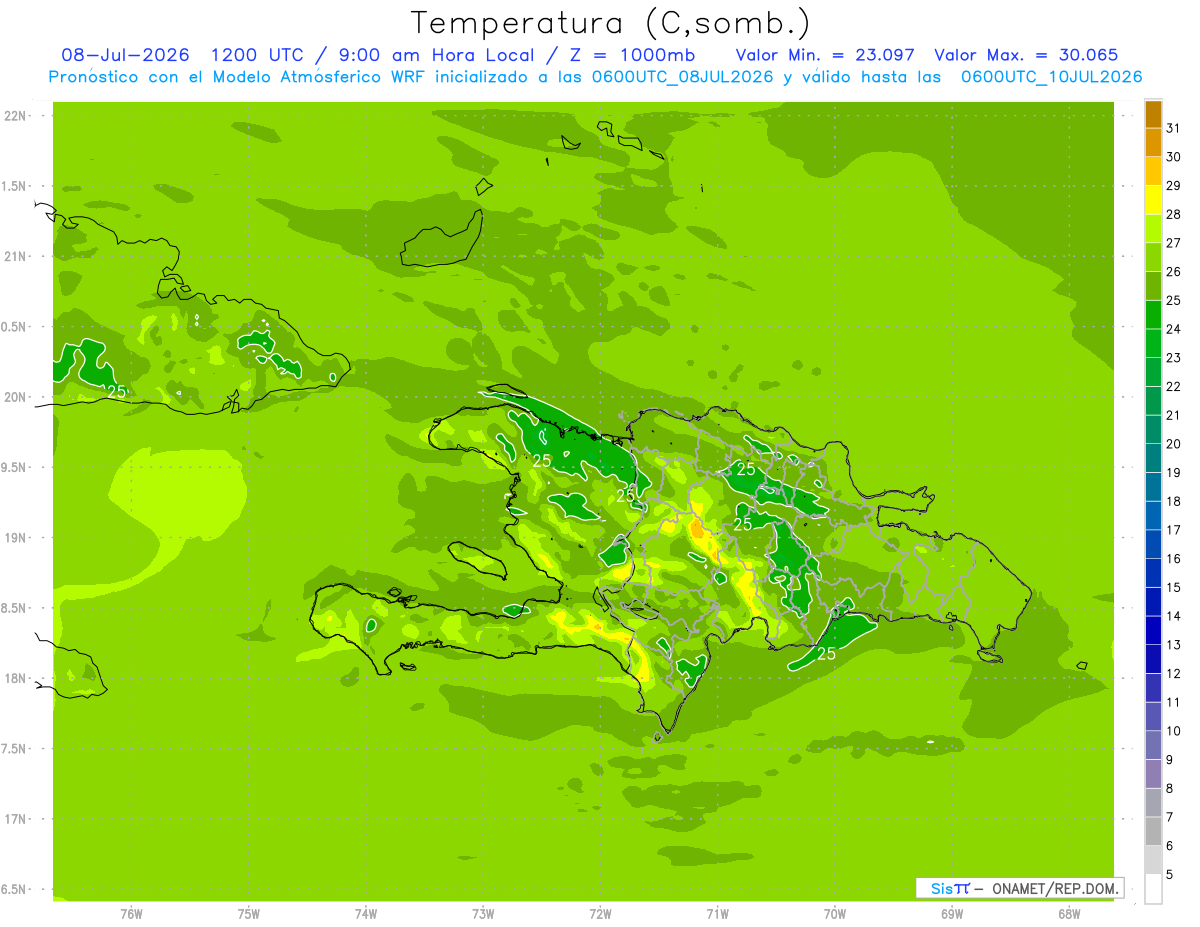The image size is (1200, 927).
Task: Click legend swatch between 30 and 31
Action: 1153,142
